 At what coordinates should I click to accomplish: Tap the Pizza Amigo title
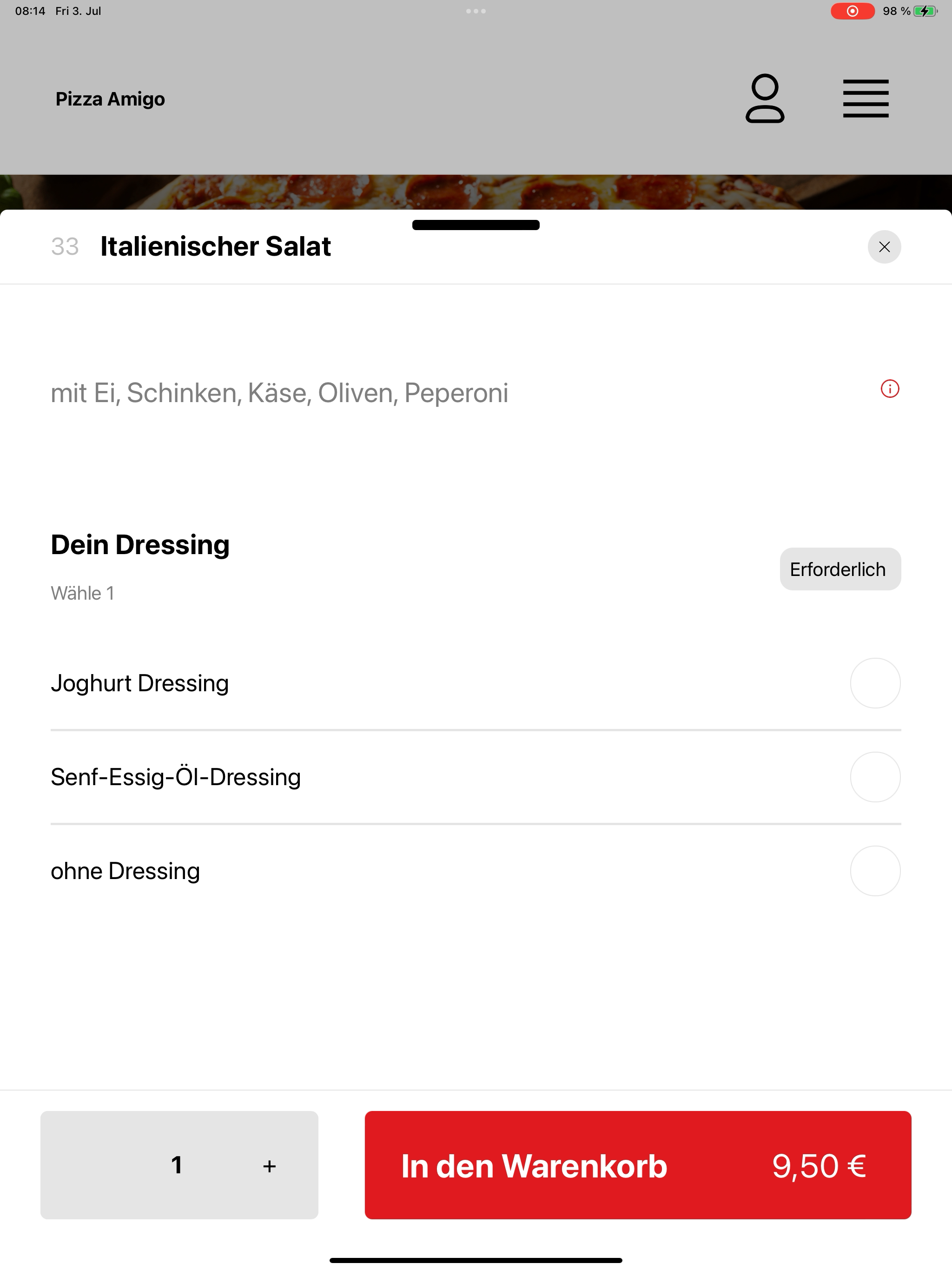point(110,99)
